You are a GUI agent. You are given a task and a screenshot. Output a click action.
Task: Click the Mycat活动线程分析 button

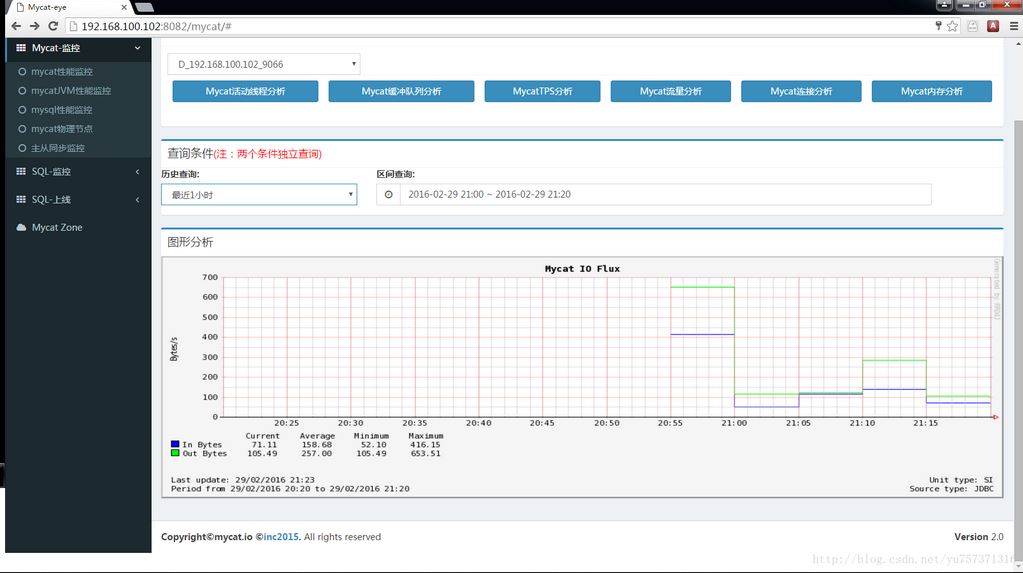pyautogui.click(x=245, y=91)
